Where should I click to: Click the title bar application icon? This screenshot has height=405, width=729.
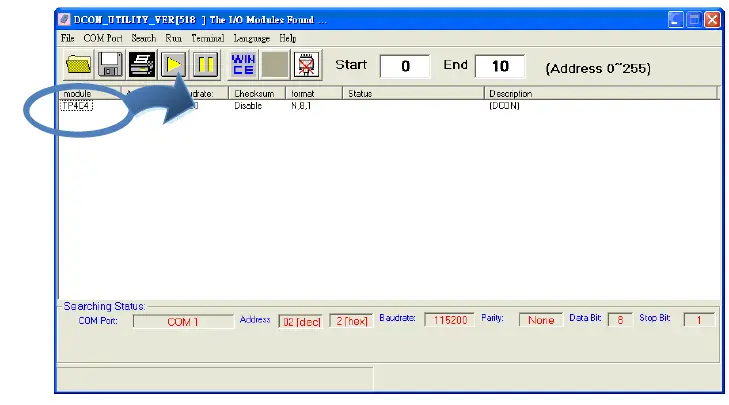65,20
